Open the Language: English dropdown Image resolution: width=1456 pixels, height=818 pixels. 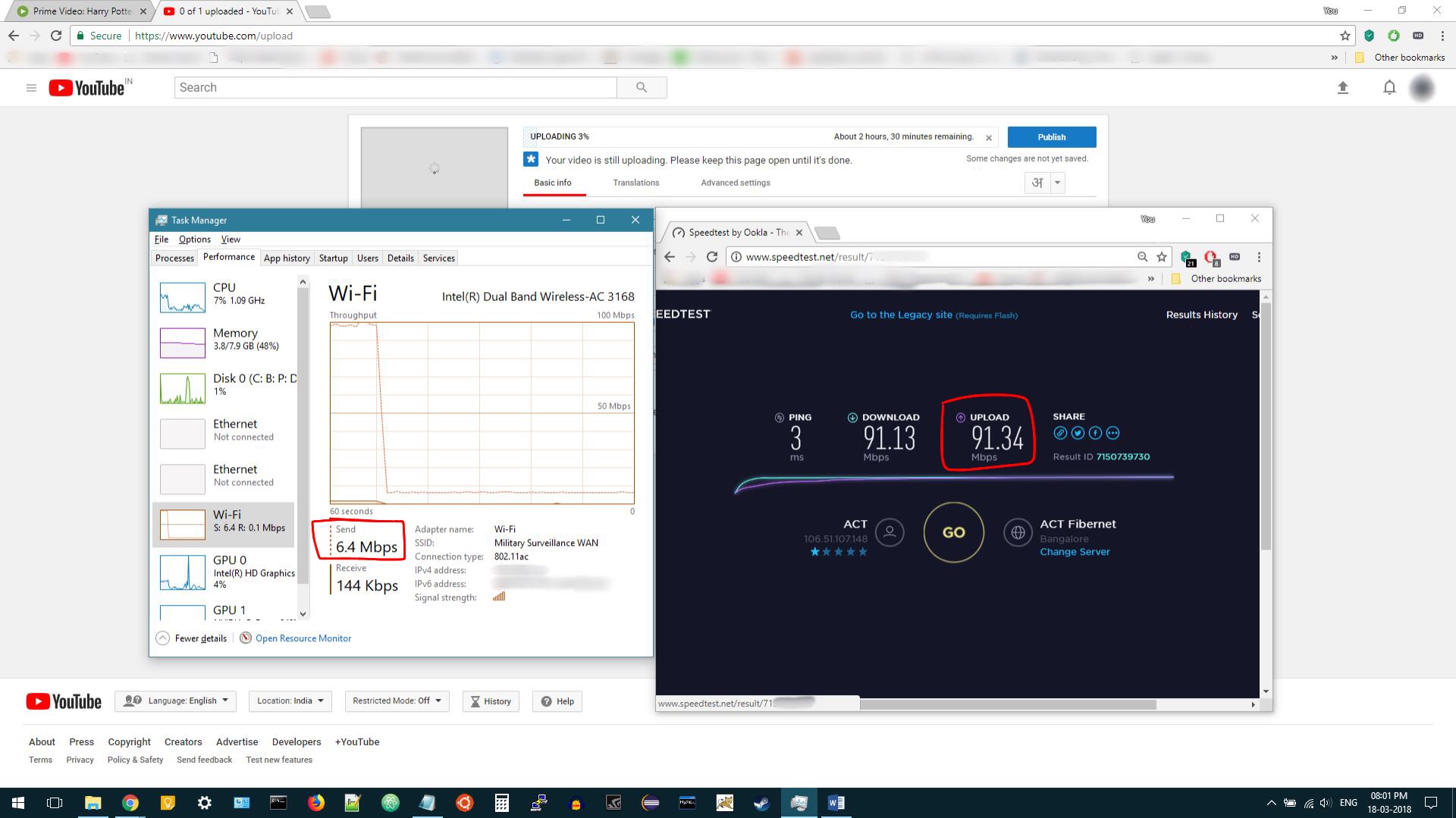(x=176, y=701)
